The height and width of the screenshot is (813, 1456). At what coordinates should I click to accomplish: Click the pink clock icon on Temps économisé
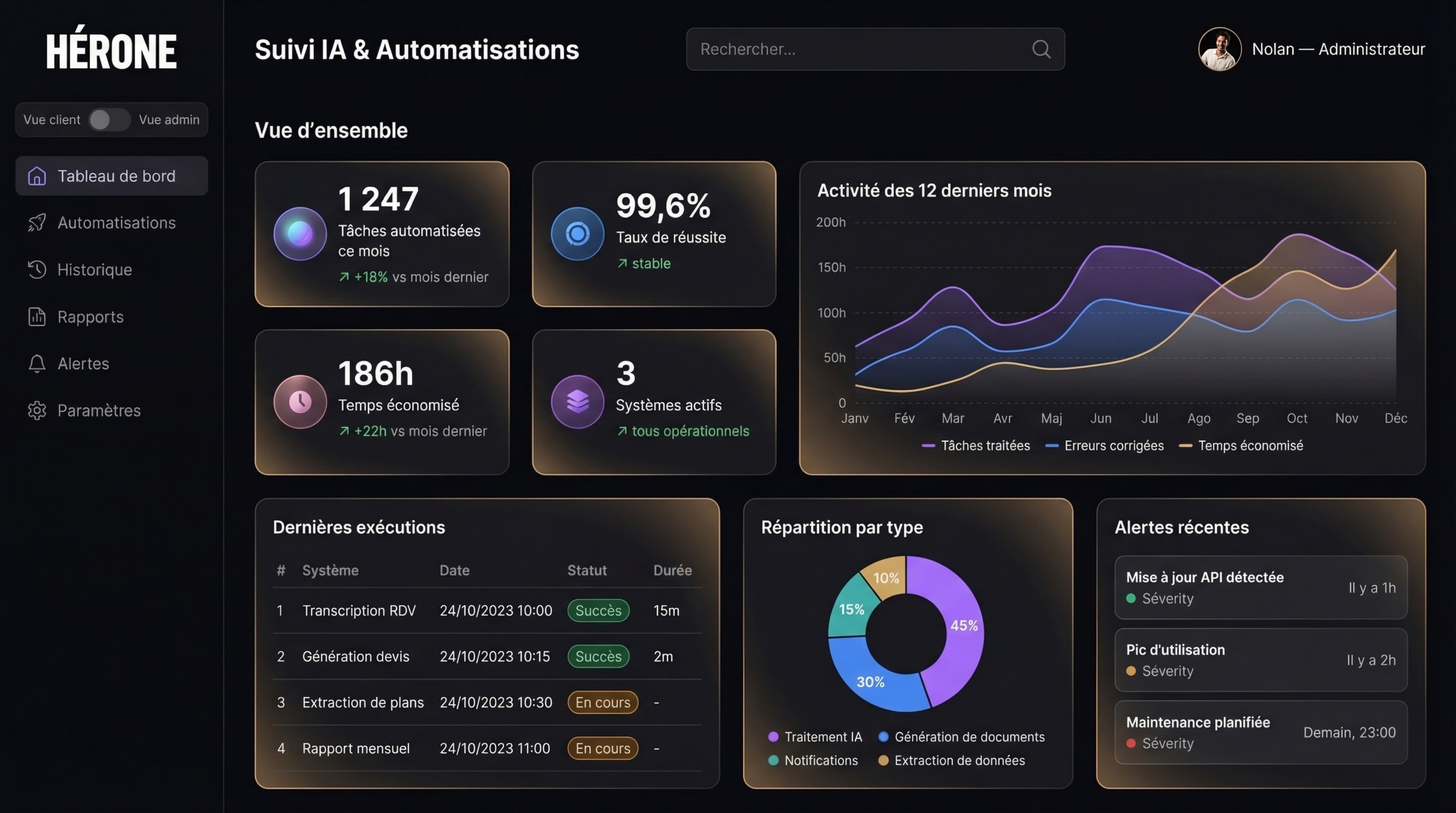[x=300, y=402]
